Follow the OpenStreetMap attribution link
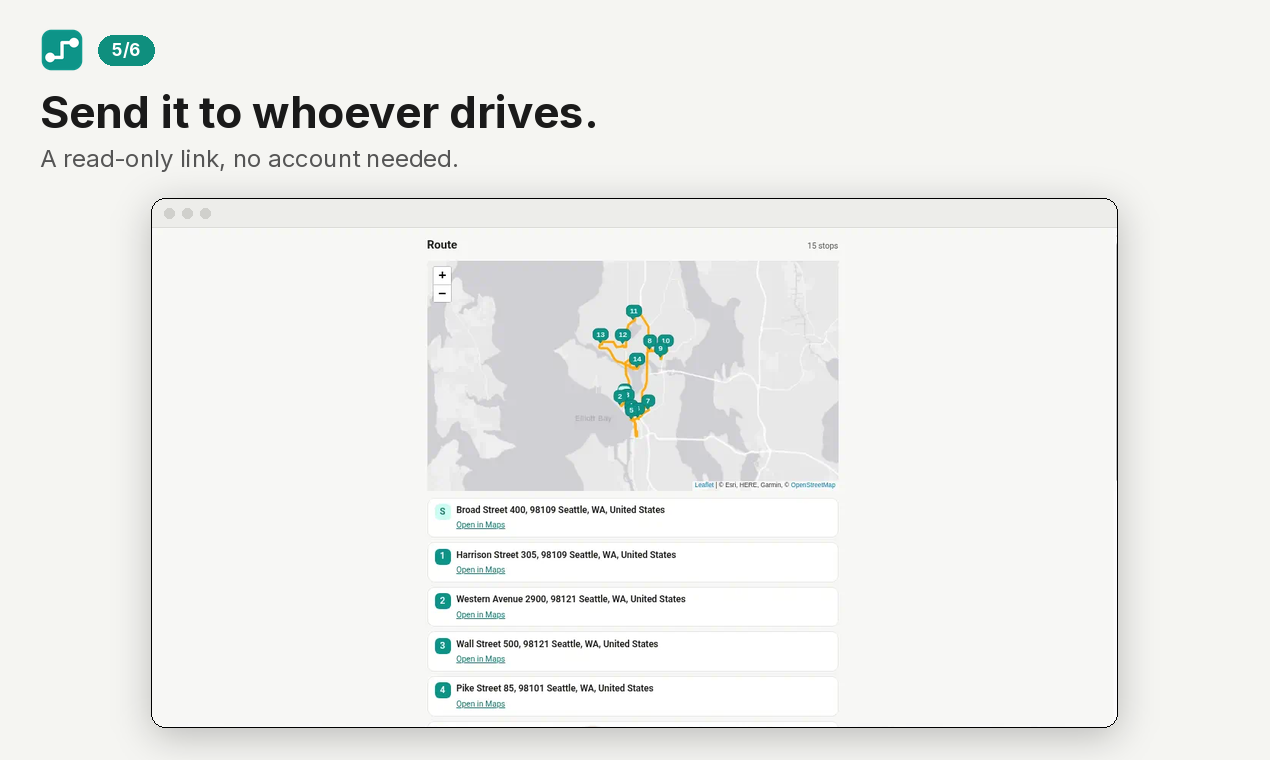This screenshot has width=1270, height=760. [x=813, y=485]
